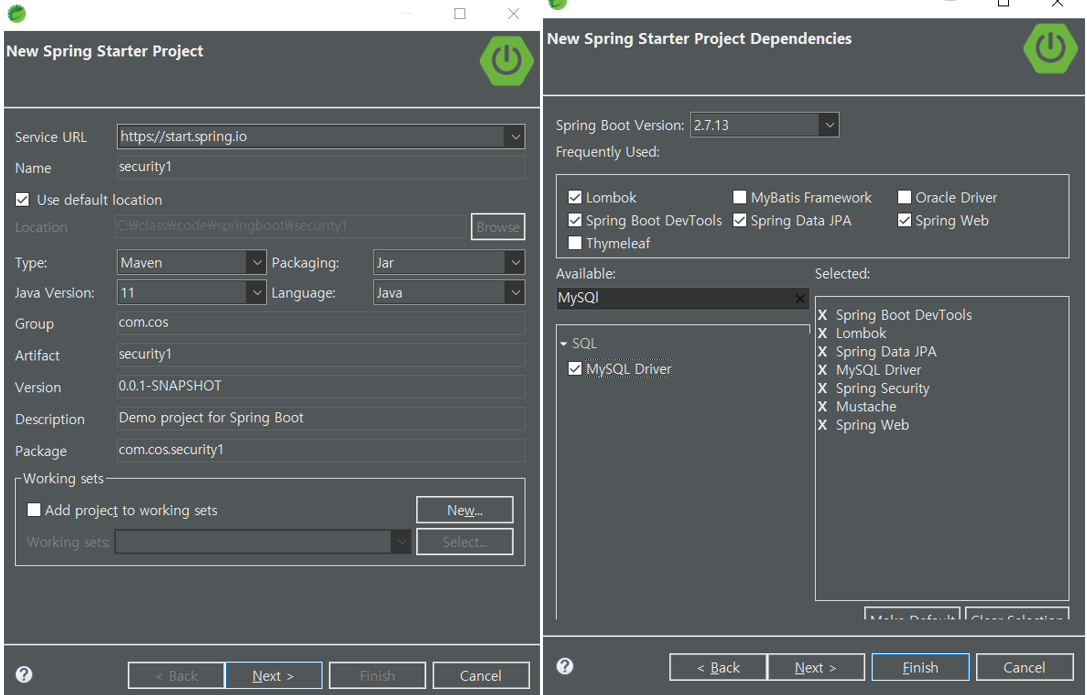This screenshot has height=695, width=1087.
Task: Click the Name field containing security1
Action: pos(320,167)
